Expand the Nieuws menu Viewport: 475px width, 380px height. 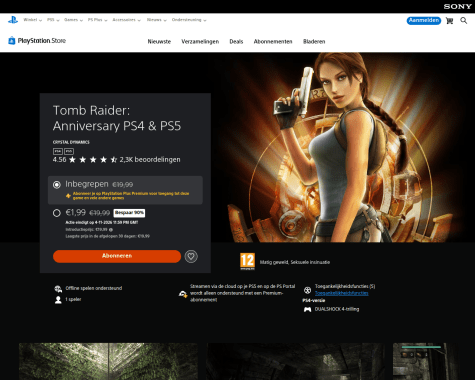pyautogui.click(x=156, y=20)
